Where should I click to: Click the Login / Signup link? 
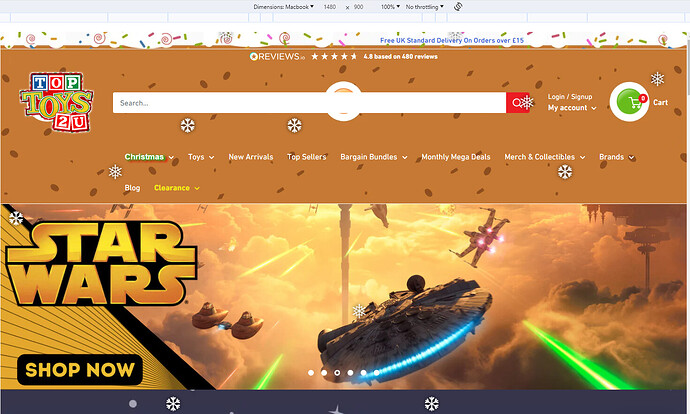tap(570, 97)
